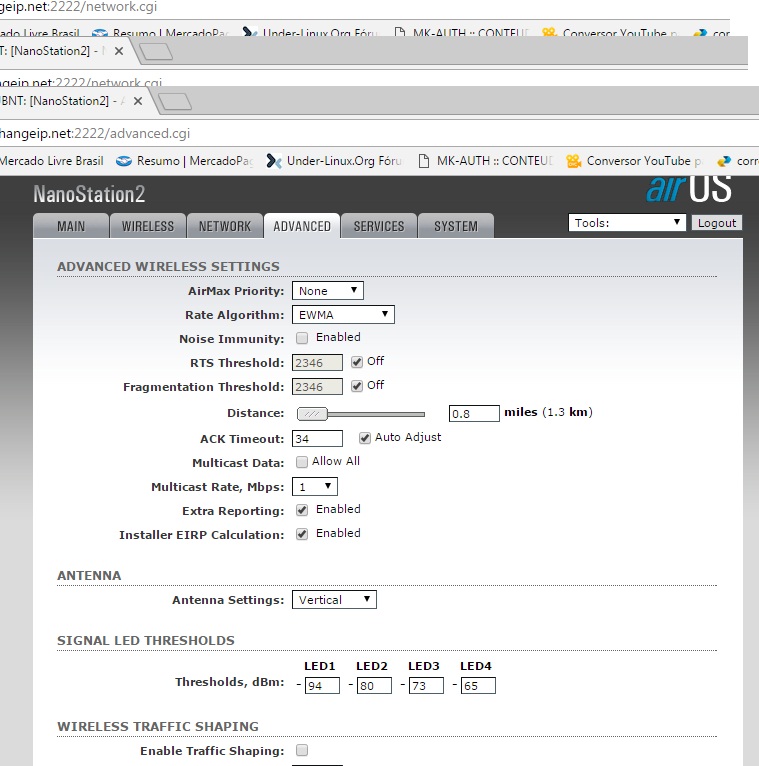Open the SYSTEM tab
The image size is (759, 766).
click(x=456, y=226)
